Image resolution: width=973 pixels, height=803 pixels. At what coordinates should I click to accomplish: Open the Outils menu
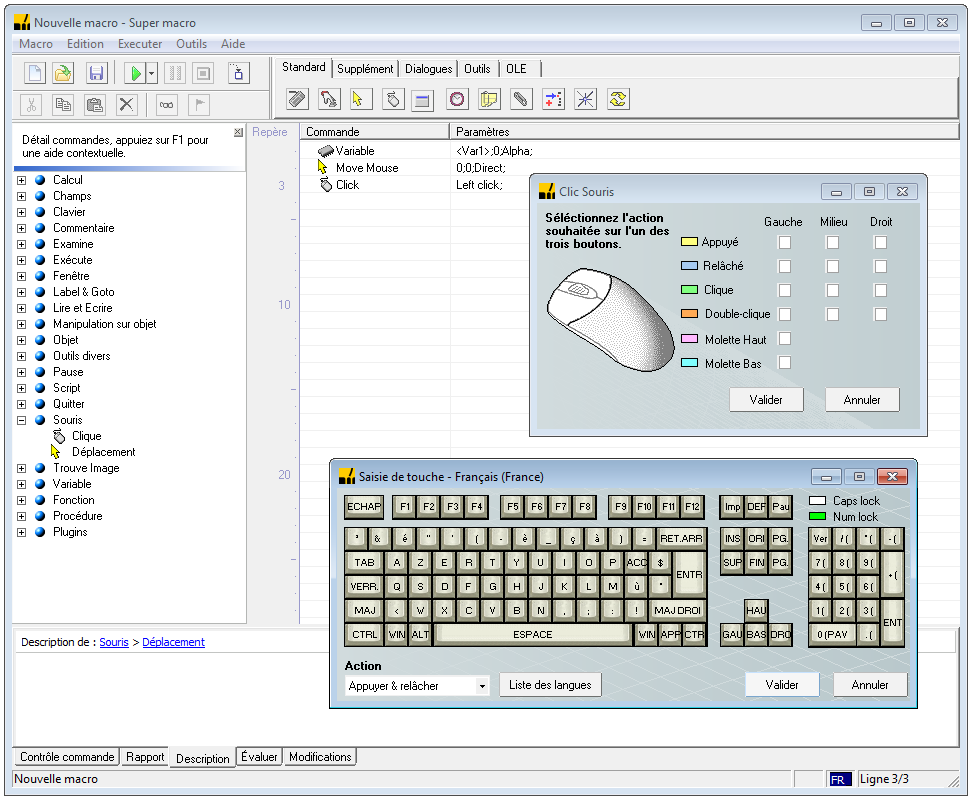click(191, 44)
